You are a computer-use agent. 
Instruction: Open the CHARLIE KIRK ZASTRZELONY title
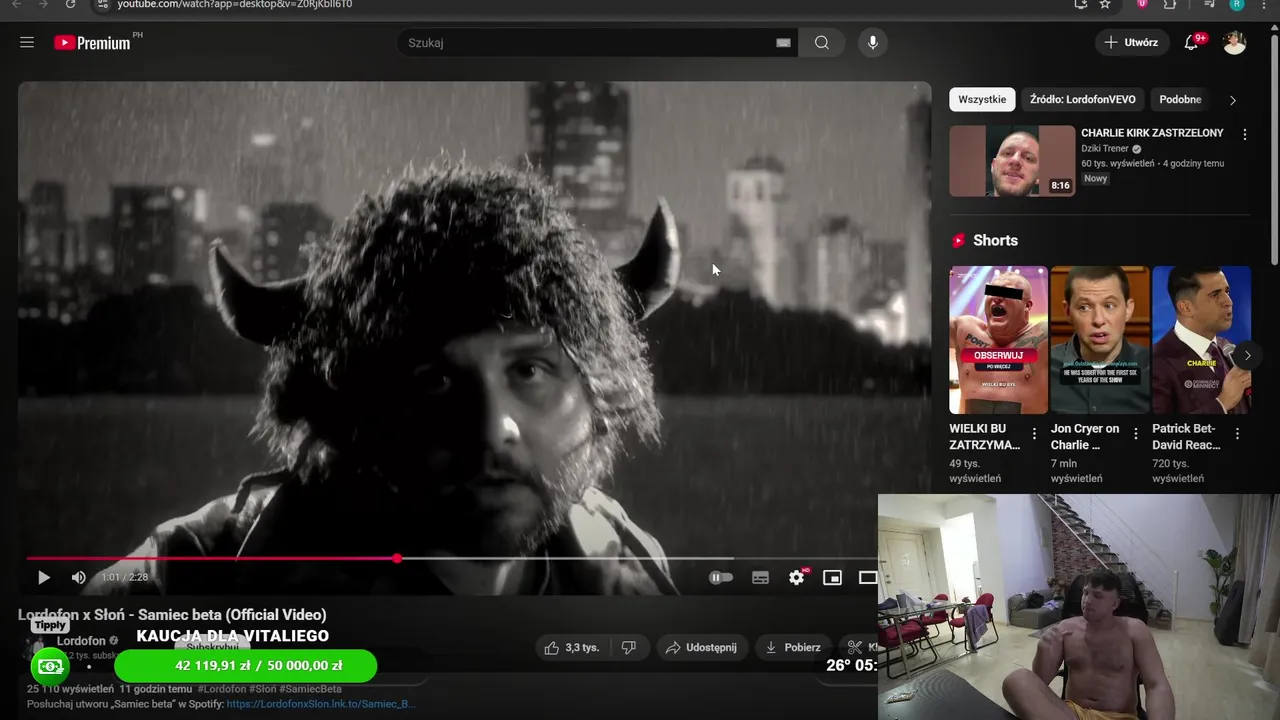point(1152,132)
